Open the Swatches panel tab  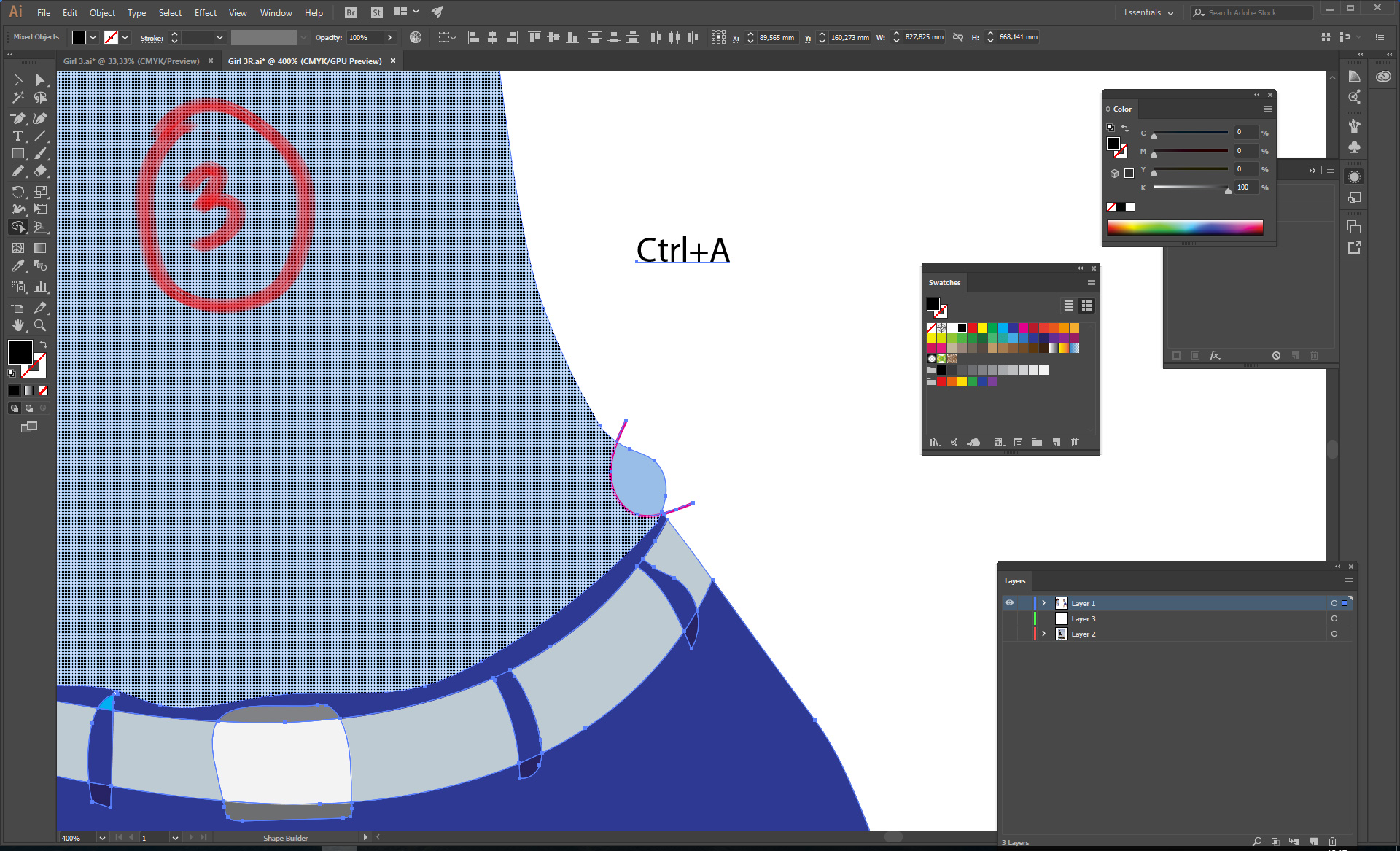944,282
